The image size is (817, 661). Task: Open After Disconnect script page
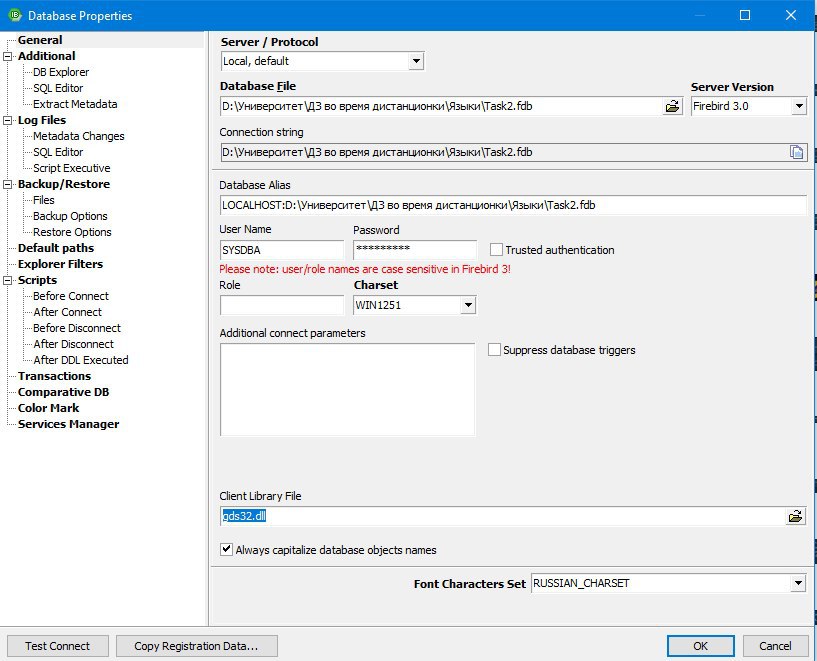tap(73, 344)
